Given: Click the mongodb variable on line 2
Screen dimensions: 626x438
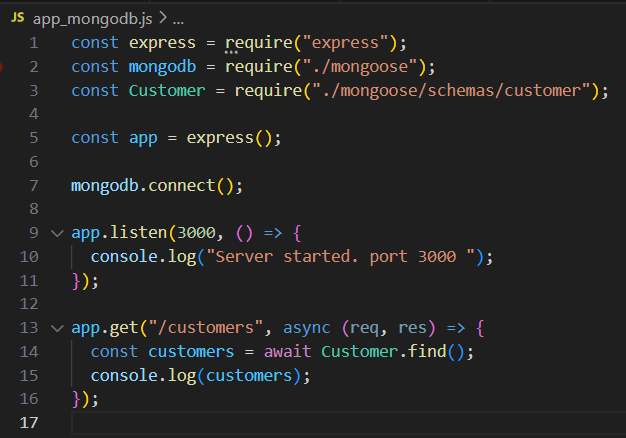Looking at the screenshot, I should click(162, 67).
